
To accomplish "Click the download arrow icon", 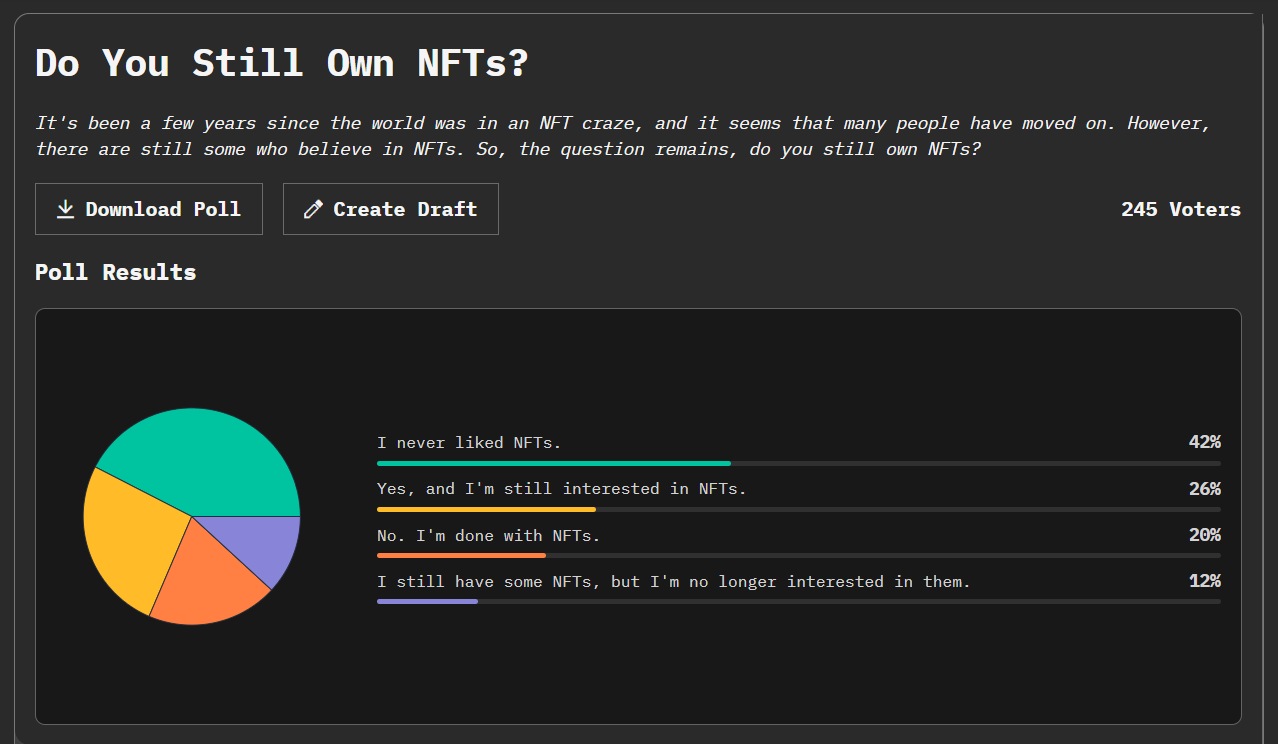I will point(65,208).
